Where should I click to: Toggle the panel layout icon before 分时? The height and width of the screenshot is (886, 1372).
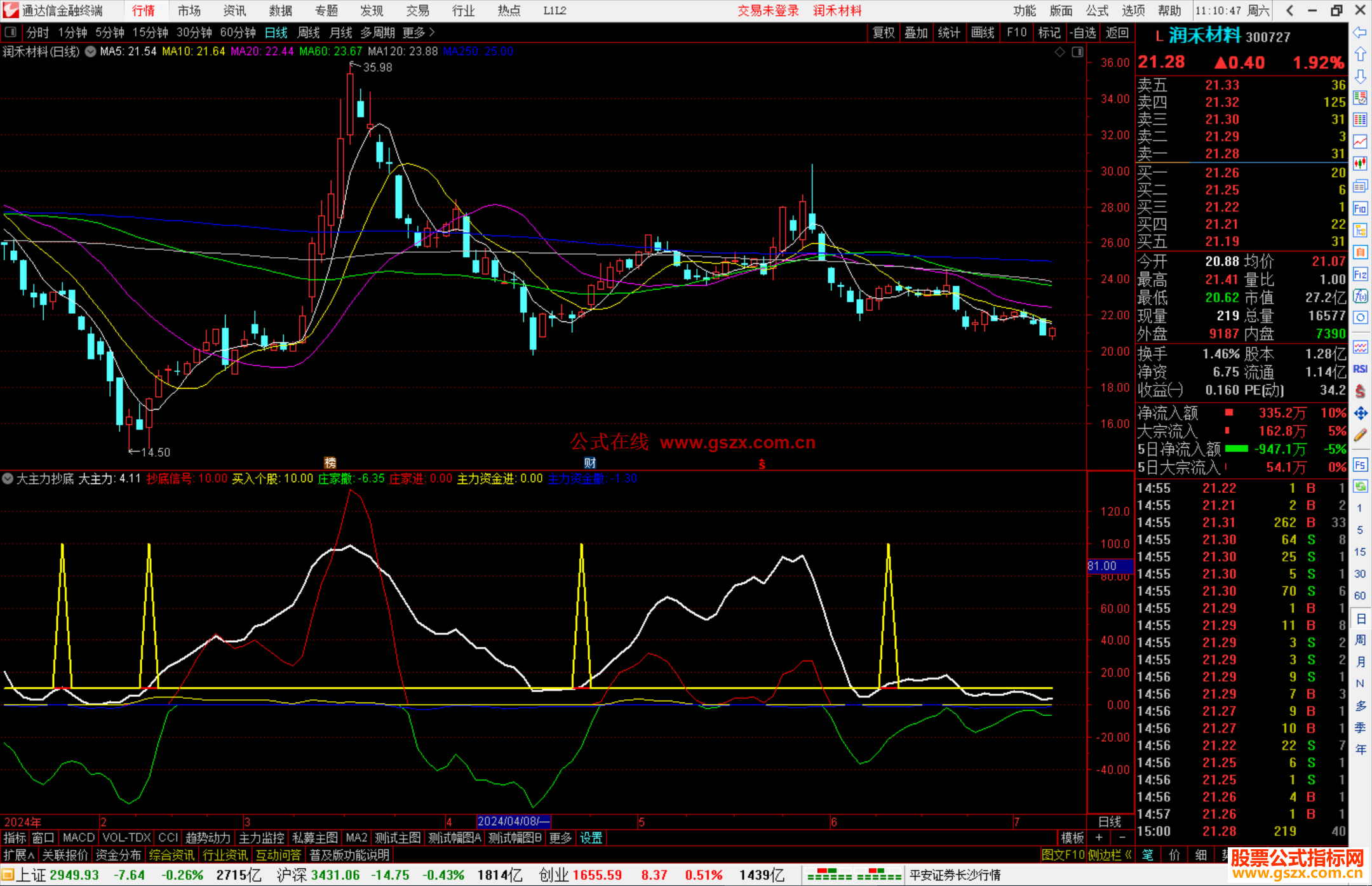[11, 32]
